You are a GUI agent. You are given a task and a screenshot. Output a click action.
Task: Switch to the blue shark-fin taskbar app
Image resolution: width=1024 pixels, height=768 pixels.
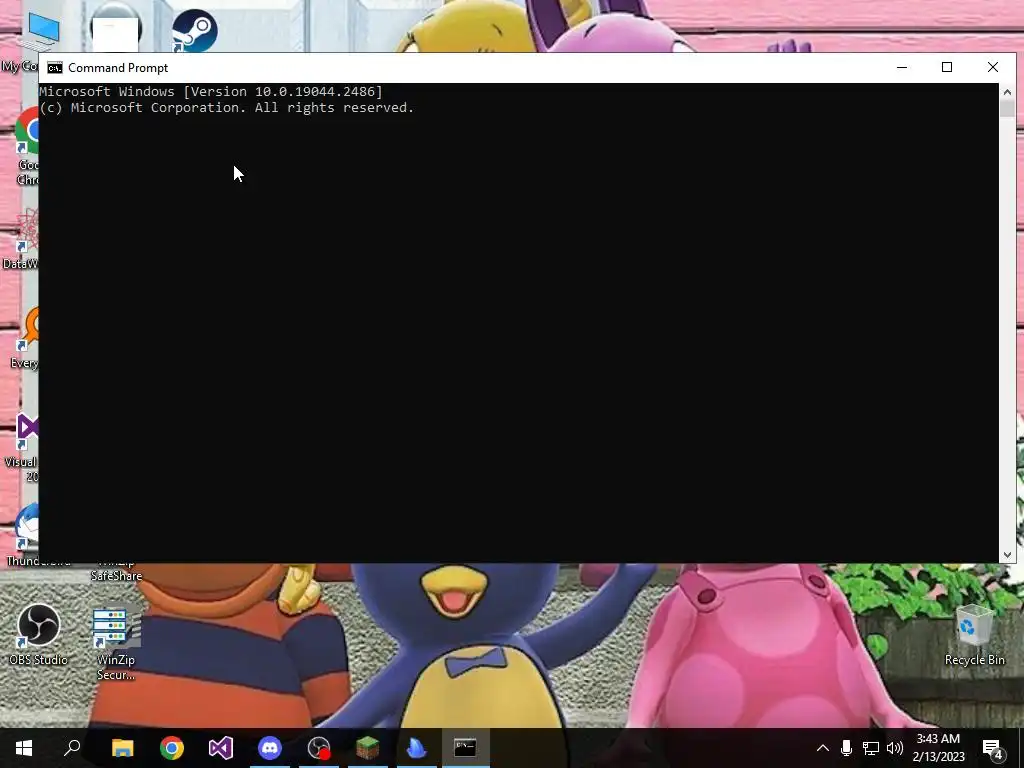tap(417, 748)
